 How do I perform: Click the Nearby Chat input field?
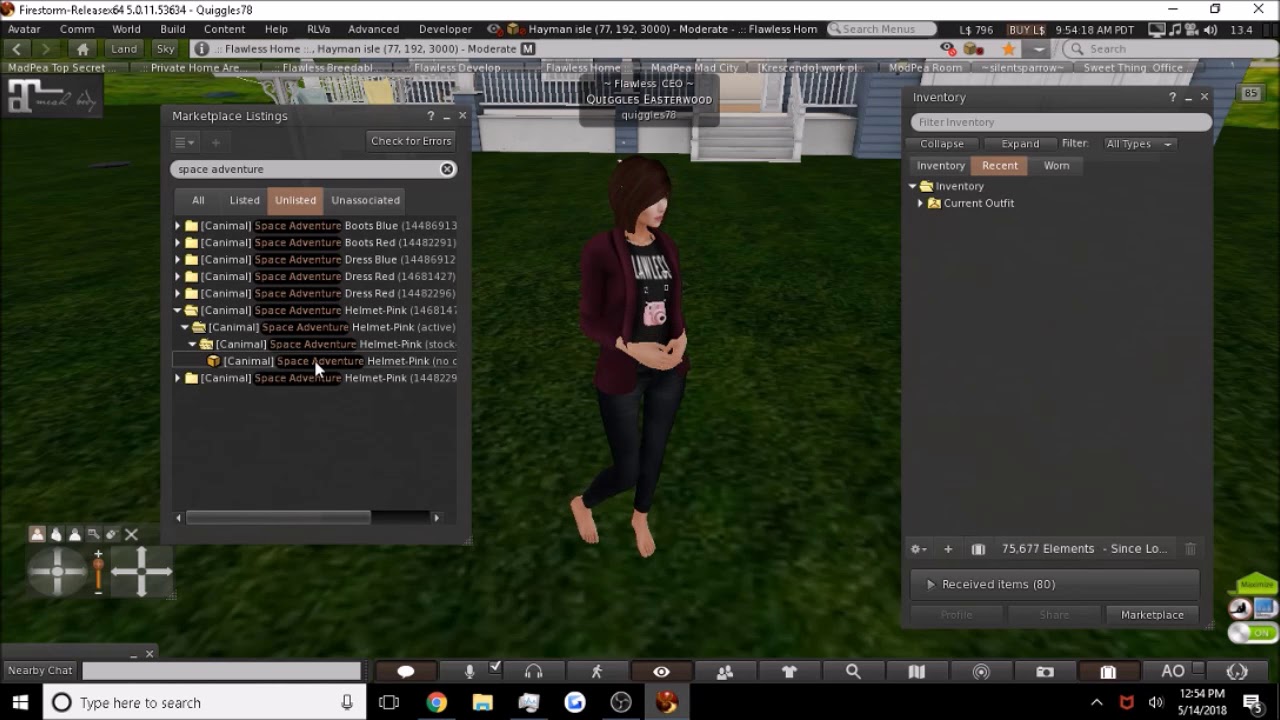[x=221, y=671]
